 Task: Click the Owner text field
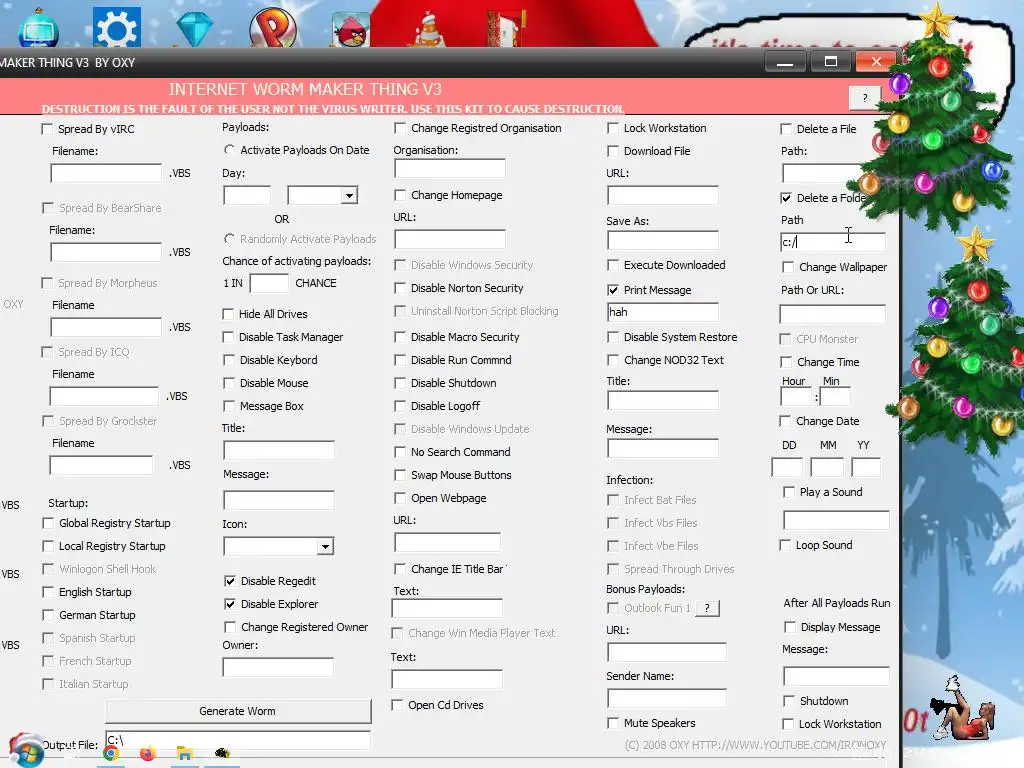pos(278,667)
